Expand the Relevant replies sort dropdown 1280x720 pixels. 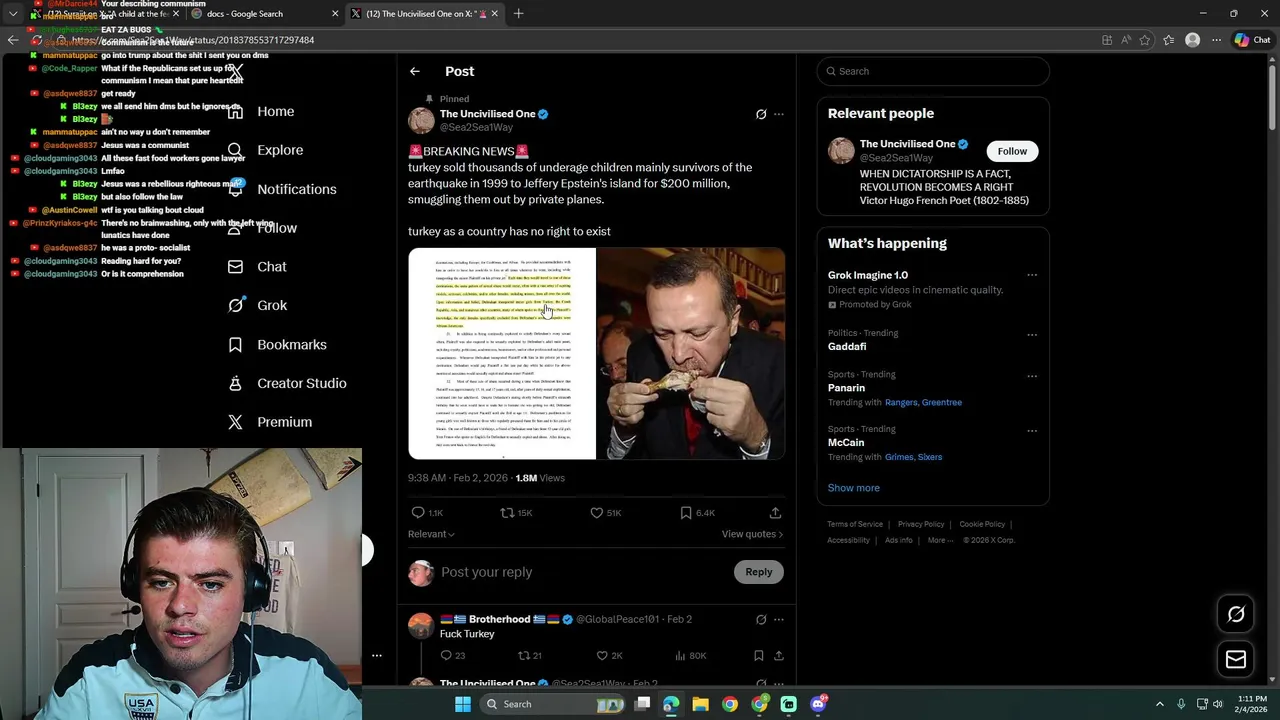point(431,534)
